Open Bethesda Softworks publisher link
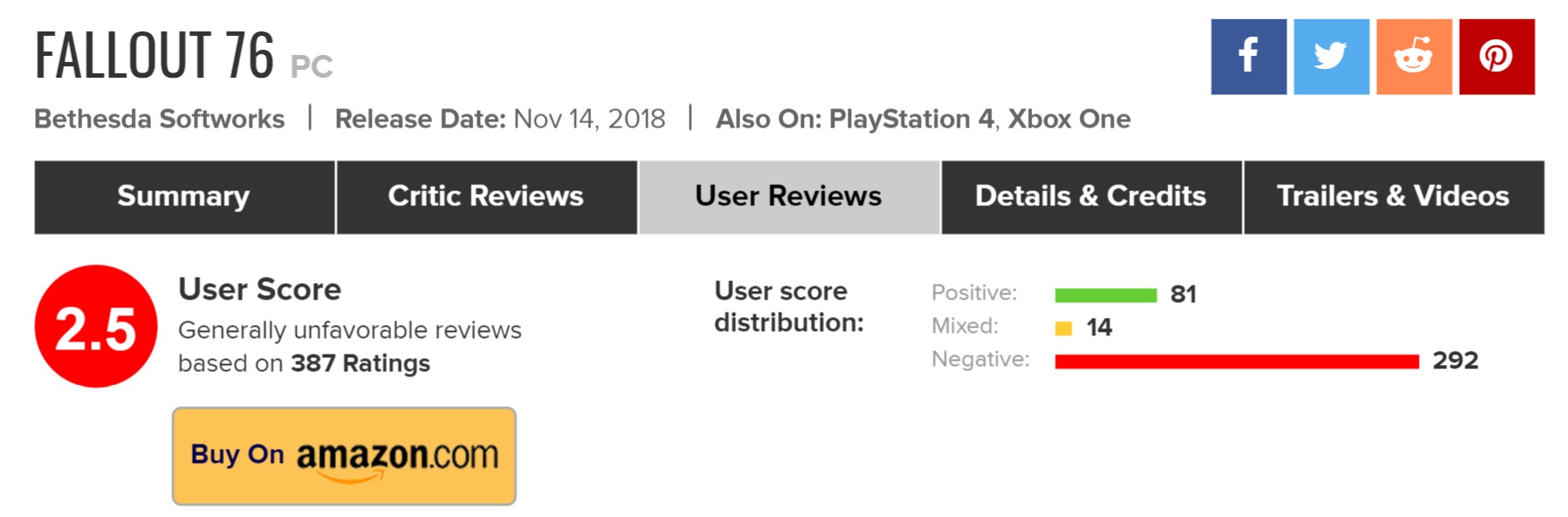 click(x=160, y=119)
